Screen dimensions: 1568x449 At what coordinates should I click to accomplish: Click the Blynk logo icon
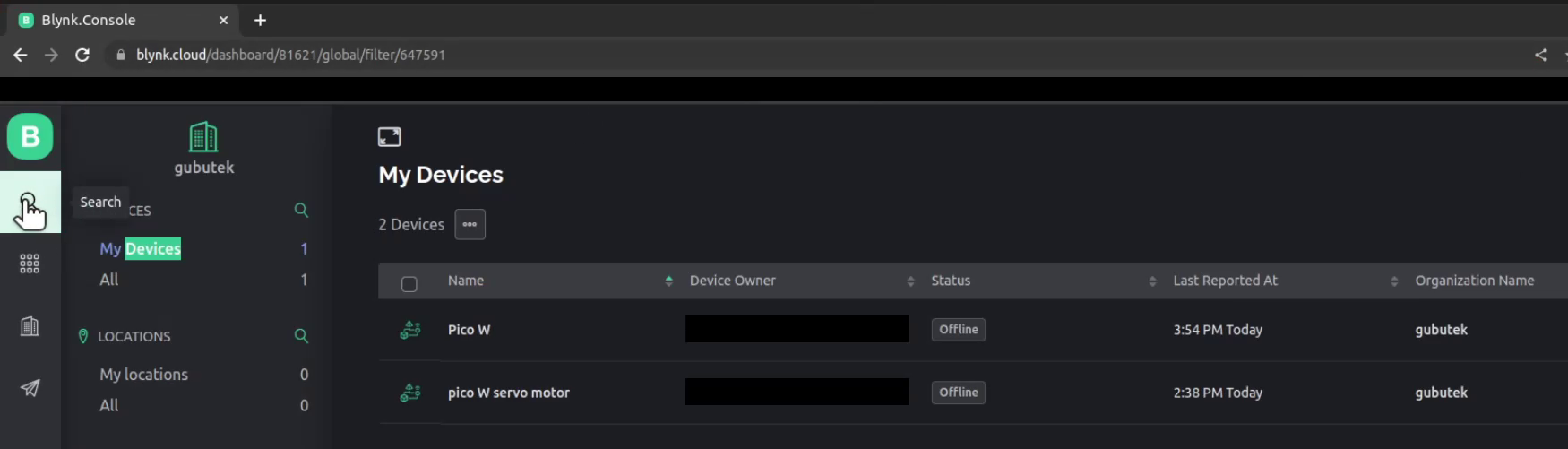pos(30,136)
